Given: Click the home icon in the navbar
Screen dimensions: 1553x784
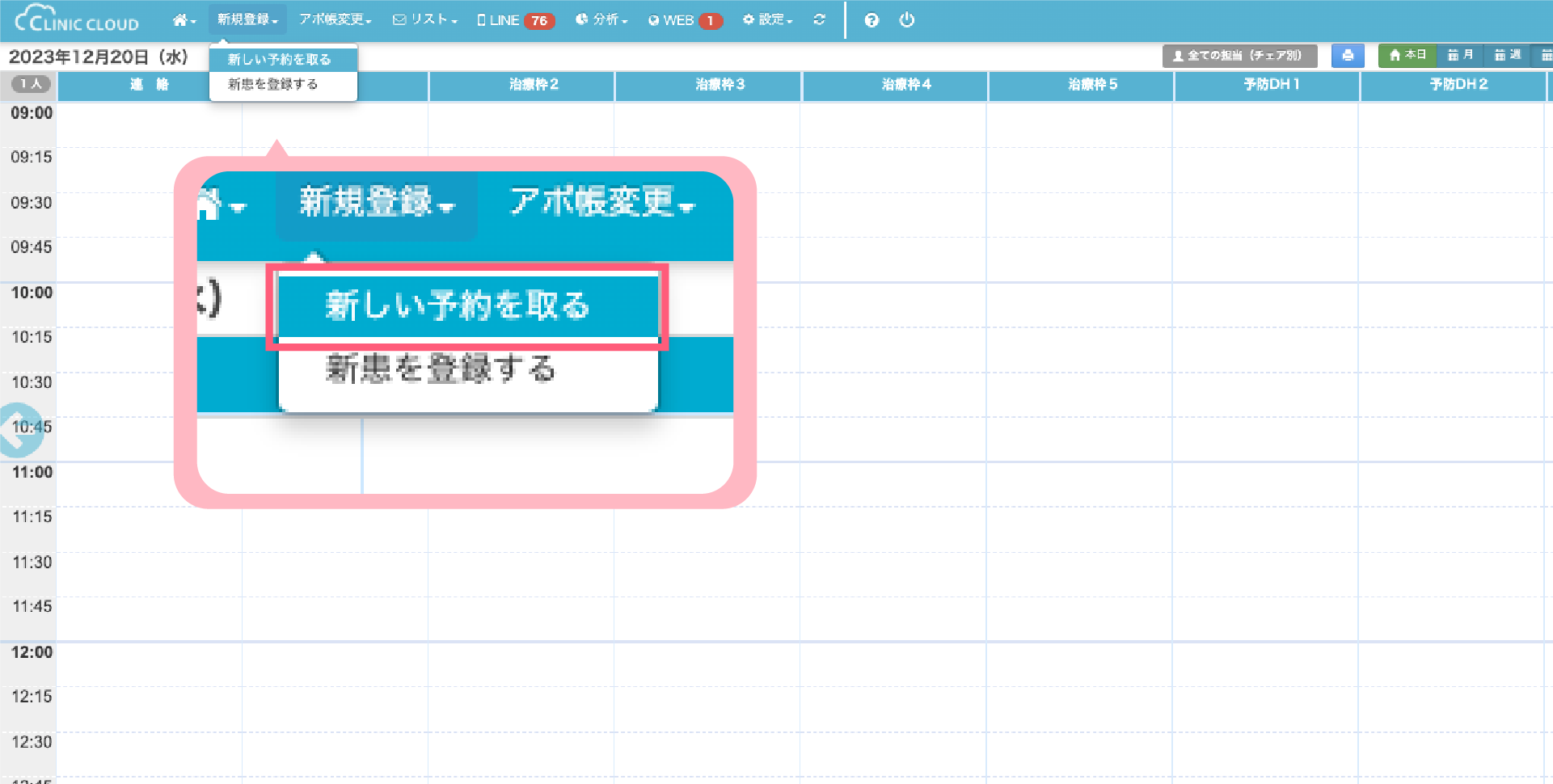Looking at the screenshot, I should [x=184, y=20].
